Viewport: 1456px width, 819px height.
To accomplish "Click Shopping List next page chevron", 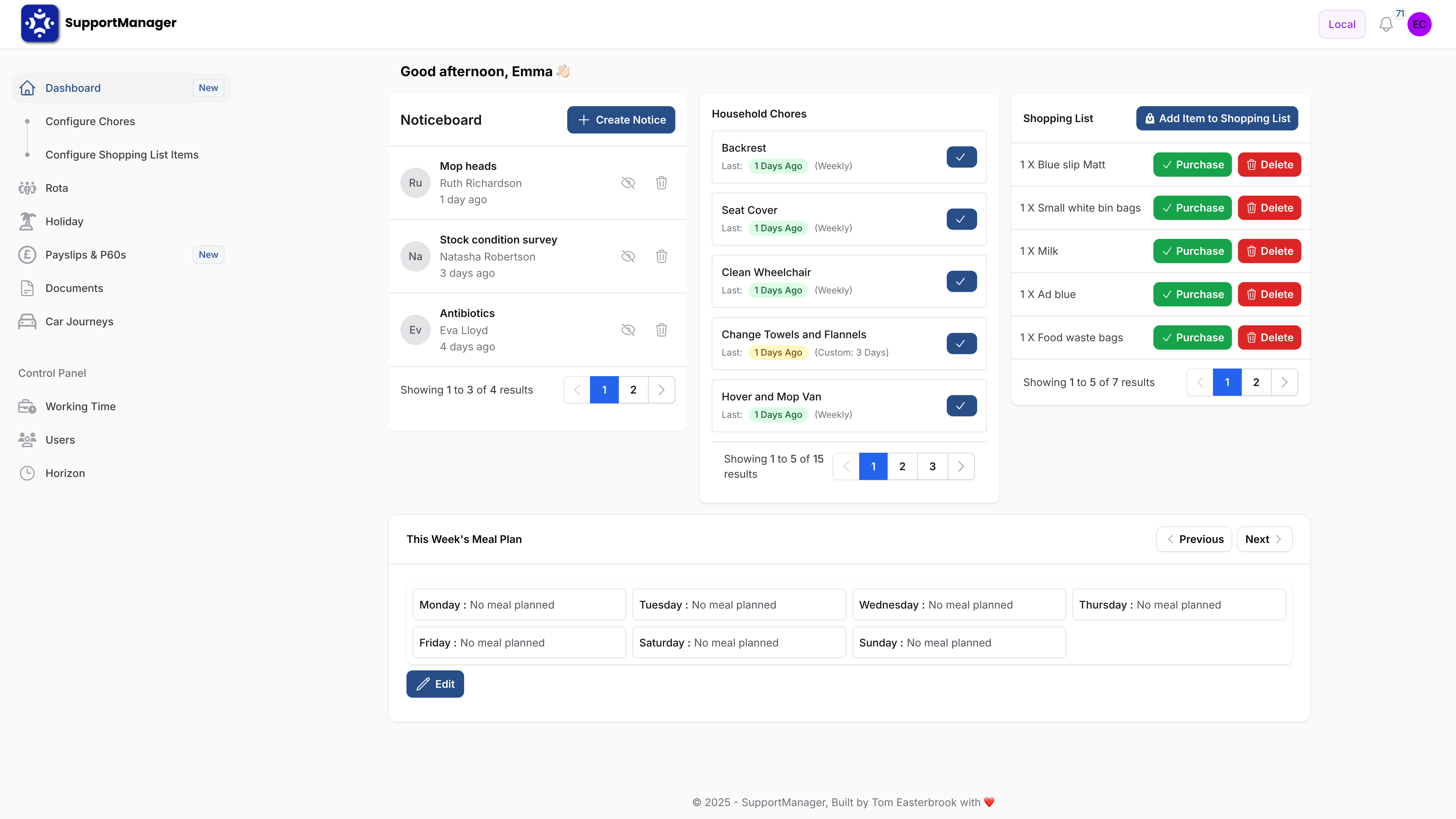I will pos(1284,382).
